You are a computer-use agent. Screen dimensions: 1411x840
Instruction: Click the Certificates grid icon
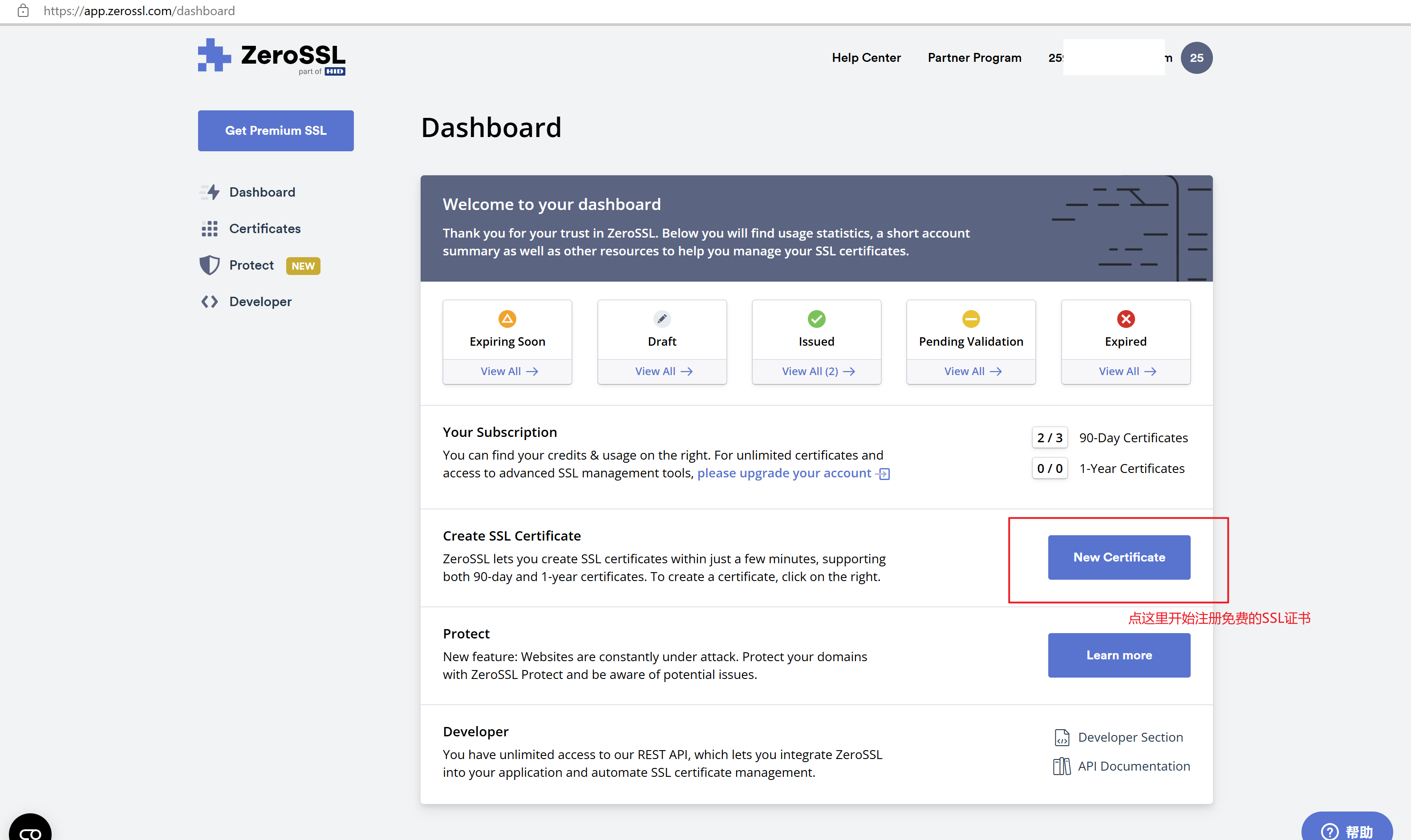[210, 229]
